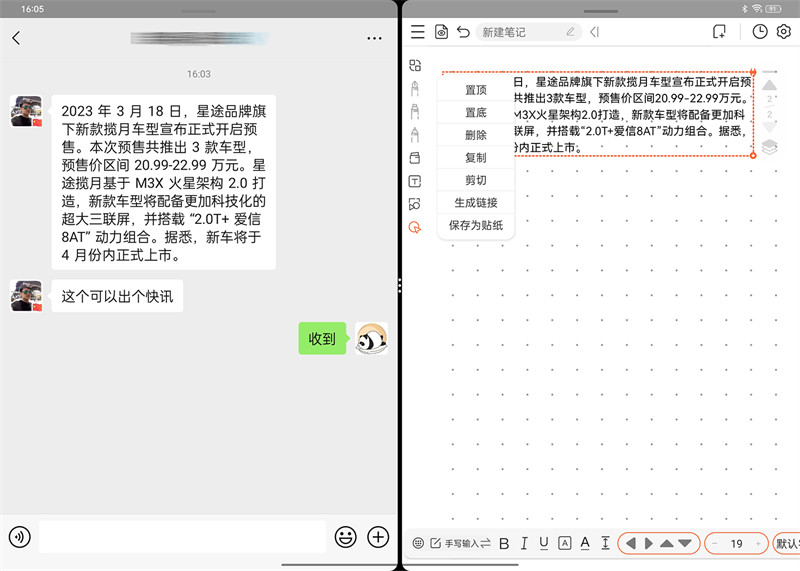Move cursor left with left arrow
This screenshot has width=800, height=571.
(x=631, y=543)
